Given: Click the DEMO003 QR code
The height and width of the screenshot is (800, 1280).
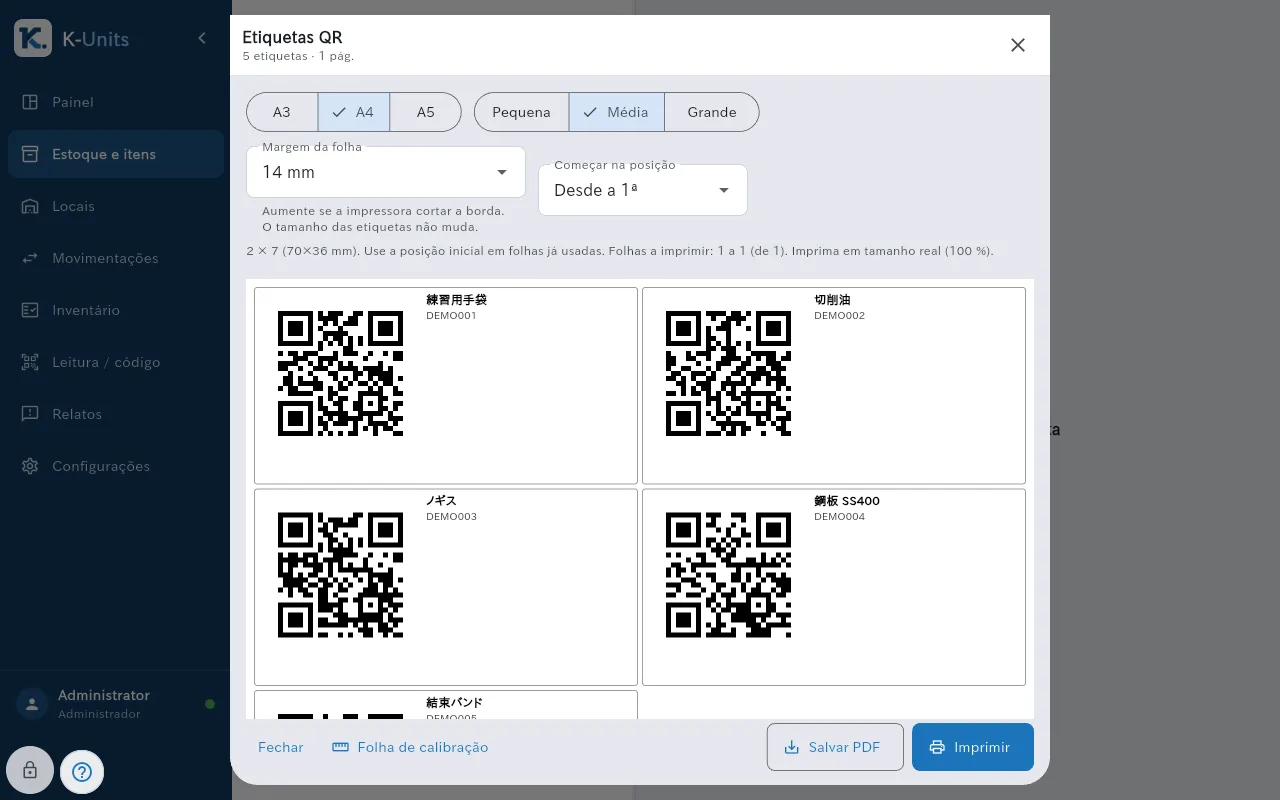Looking at the screenshot, I should [340, 575].
